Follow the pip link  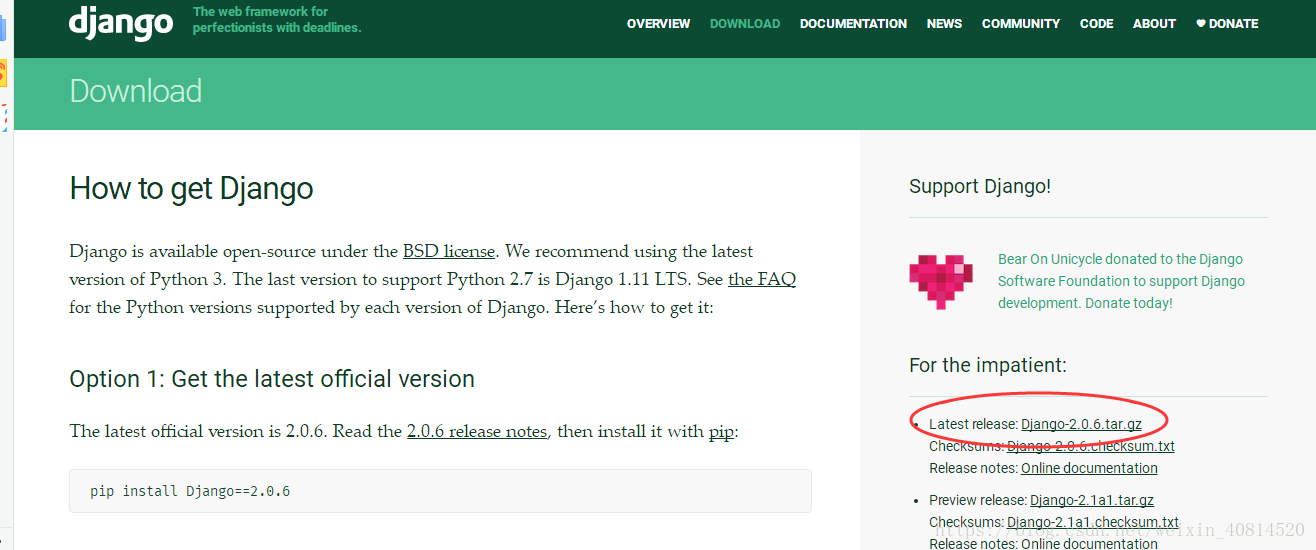click(x=721, y=433)
